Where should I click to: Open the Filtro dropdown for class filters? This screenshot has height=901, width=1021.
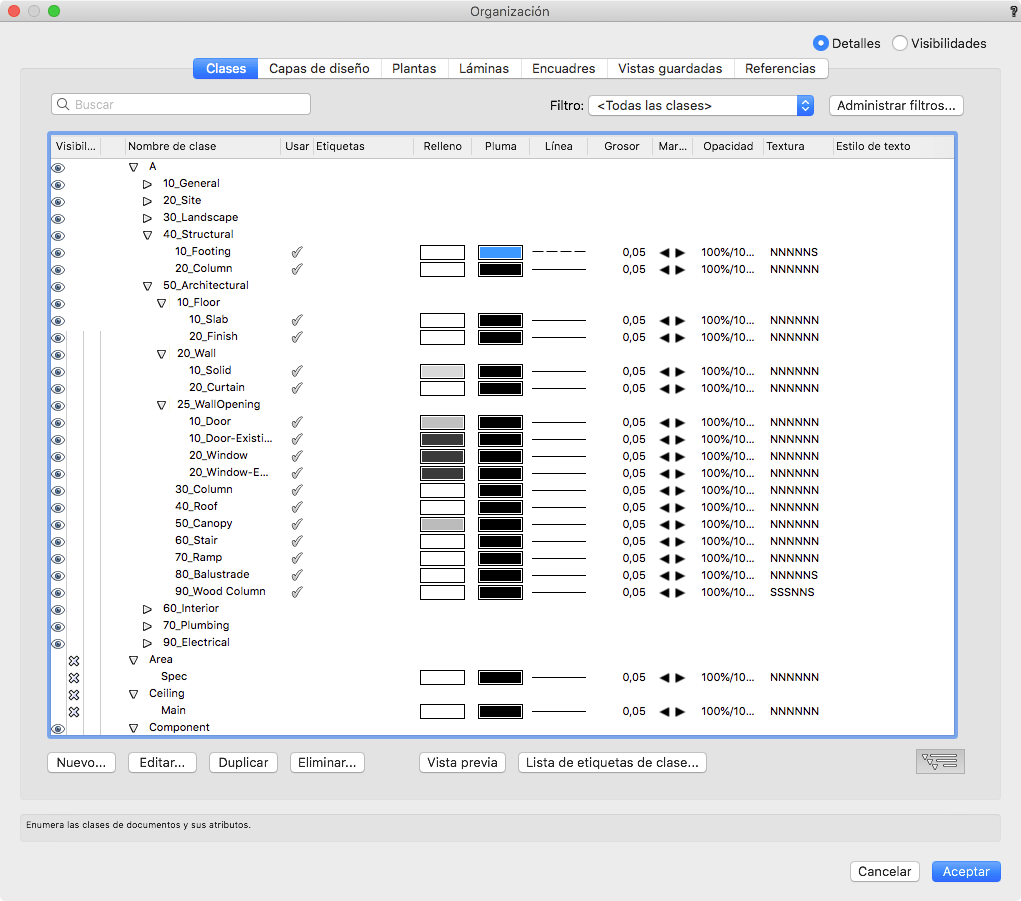(x=701, y=105)
